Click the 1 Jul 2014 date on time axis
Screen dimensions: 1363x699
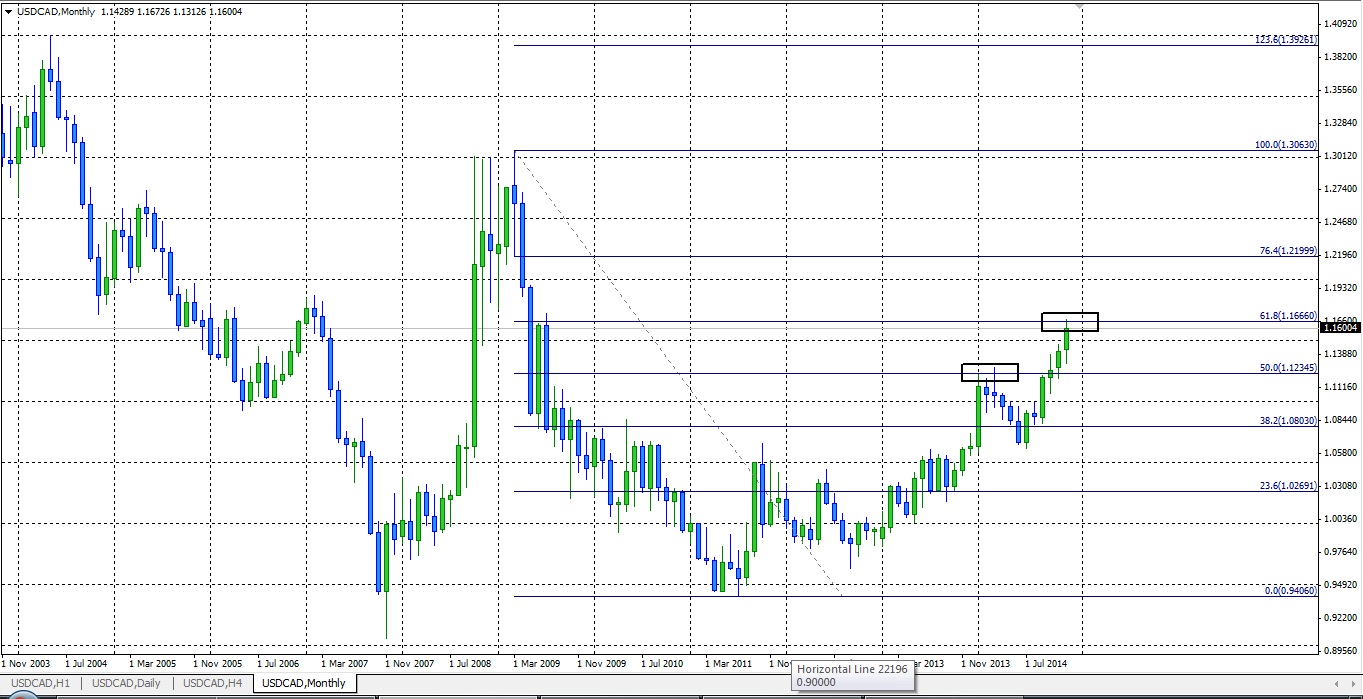(x=1047, y=663)
